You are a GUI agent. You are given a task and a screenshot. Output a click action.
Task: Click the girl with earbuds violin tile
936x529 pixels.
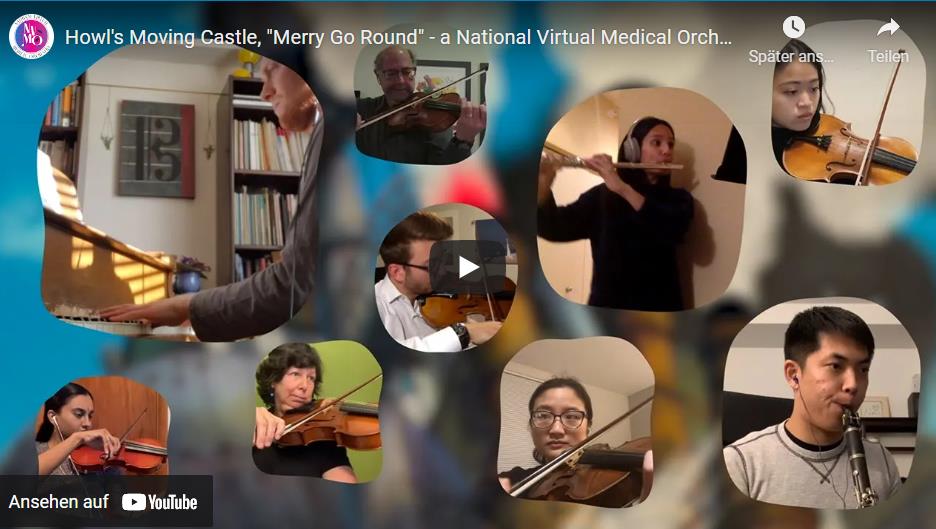click(102, 425)
